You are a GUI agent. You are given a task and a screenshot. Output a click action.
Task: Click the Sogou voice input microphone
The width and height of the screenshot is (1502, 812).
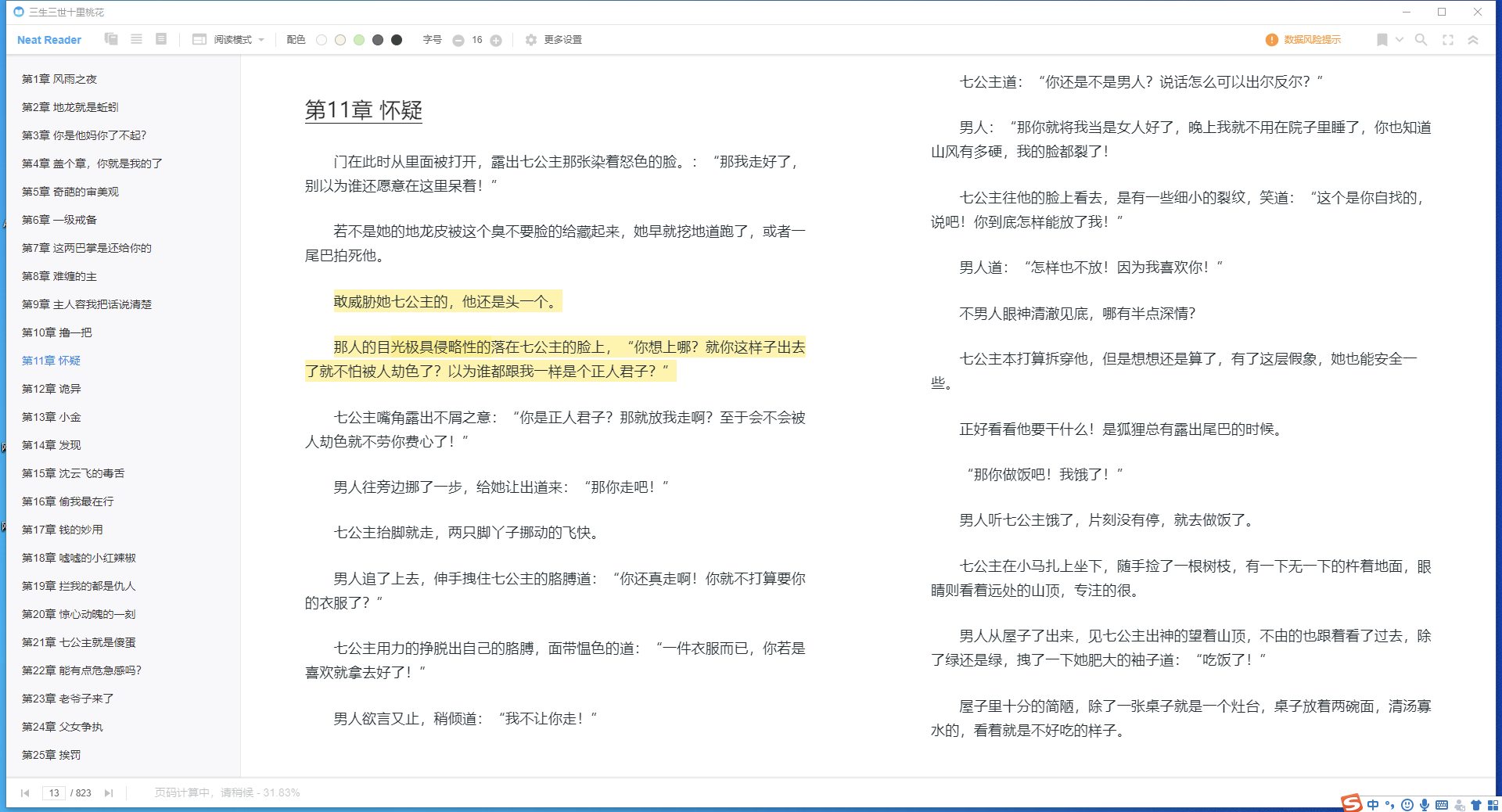tap(1425, 805)
